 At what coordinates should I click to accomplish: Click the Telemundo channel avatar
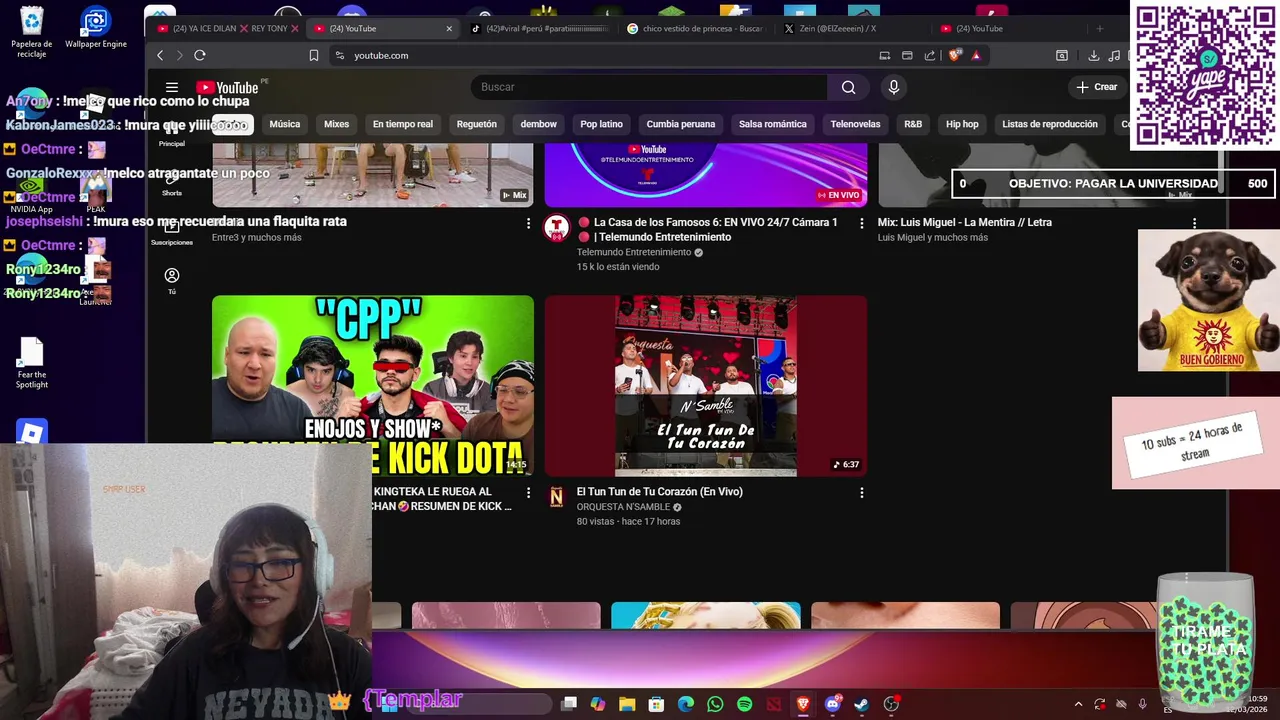pyautogui.click(x=556, y=228)
